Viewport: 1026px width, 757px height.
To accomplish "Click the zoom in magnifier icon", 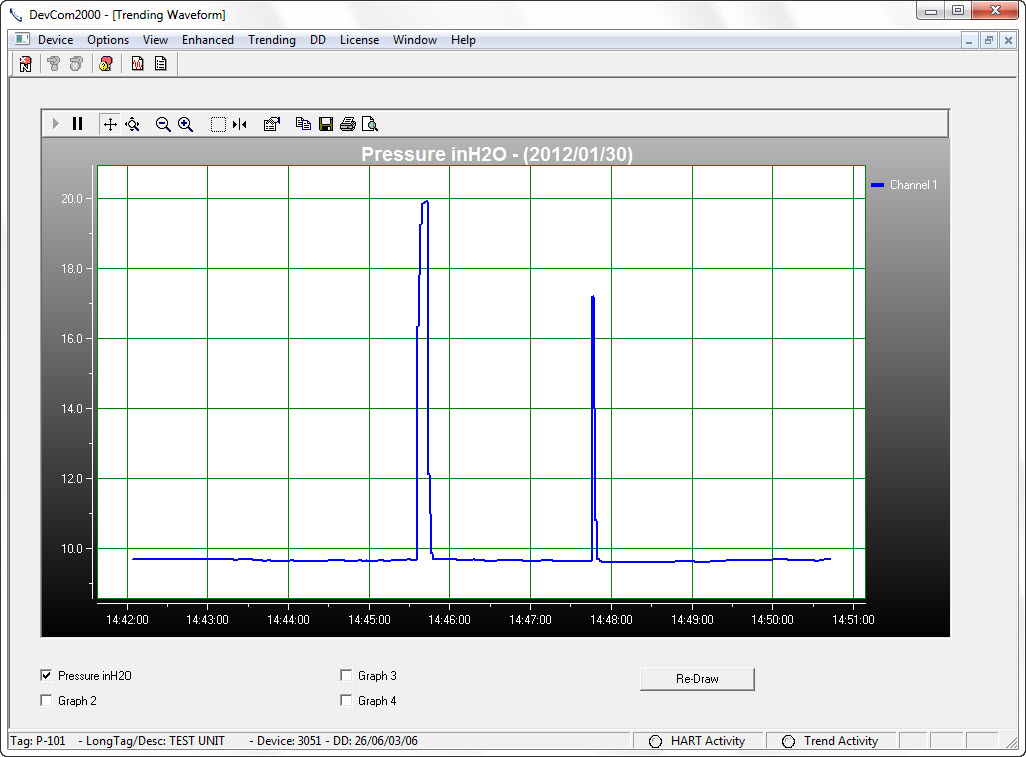I will click(185, 124).
